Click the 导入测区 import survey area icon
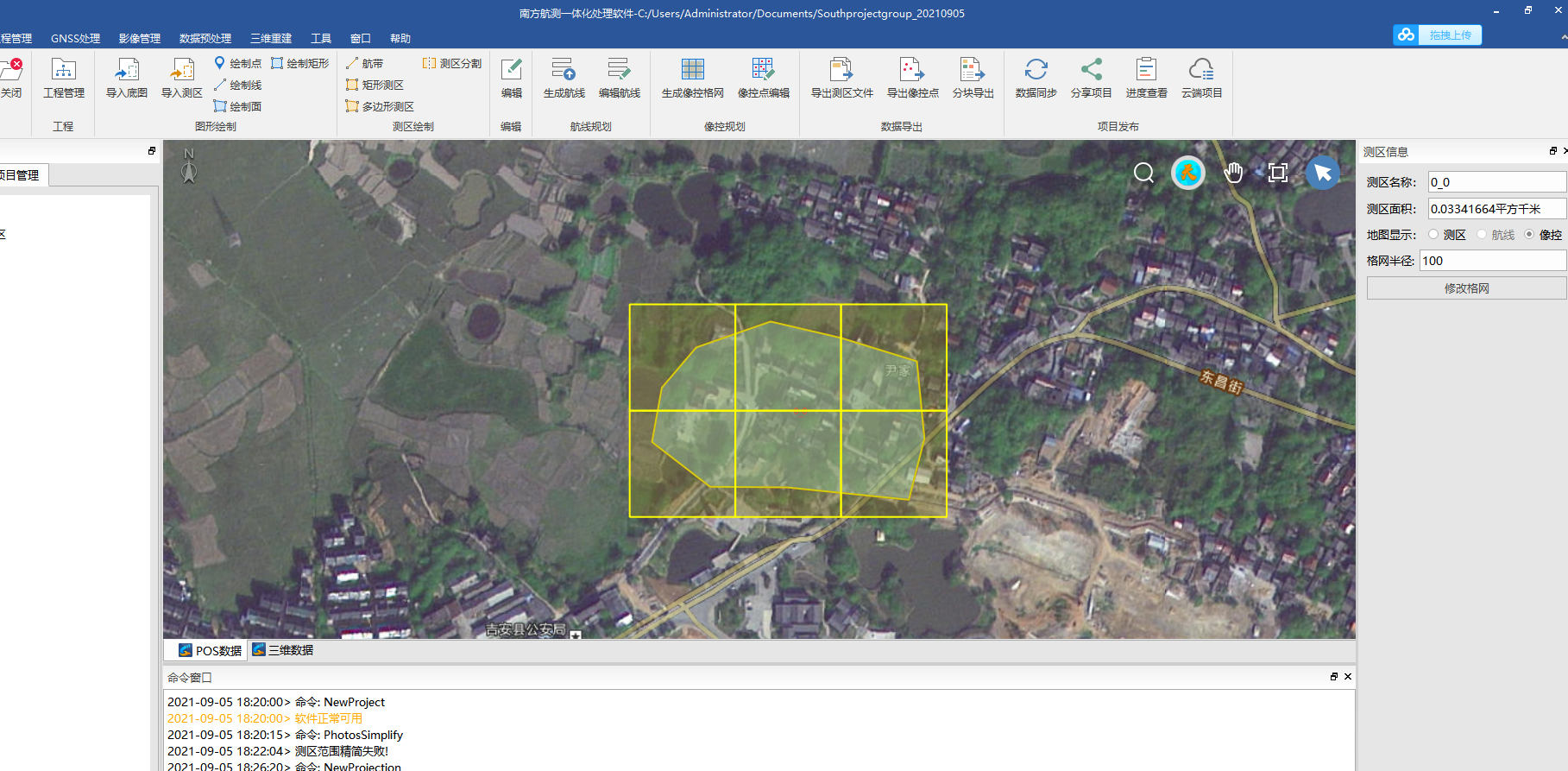The height and width of the screenshot is (771, 1568). [x=181, y=71]
